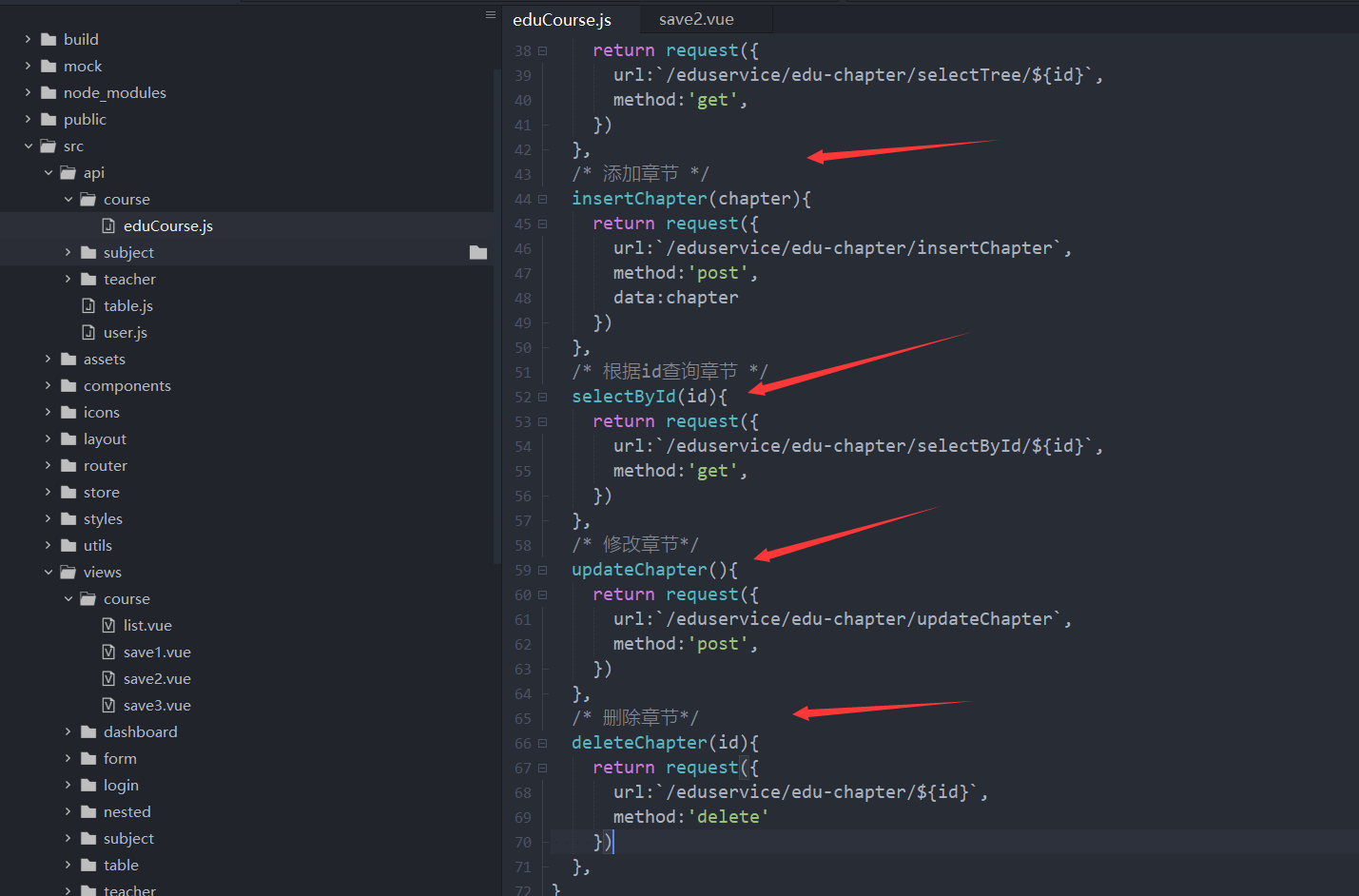Click the user.js file icon

88,332
